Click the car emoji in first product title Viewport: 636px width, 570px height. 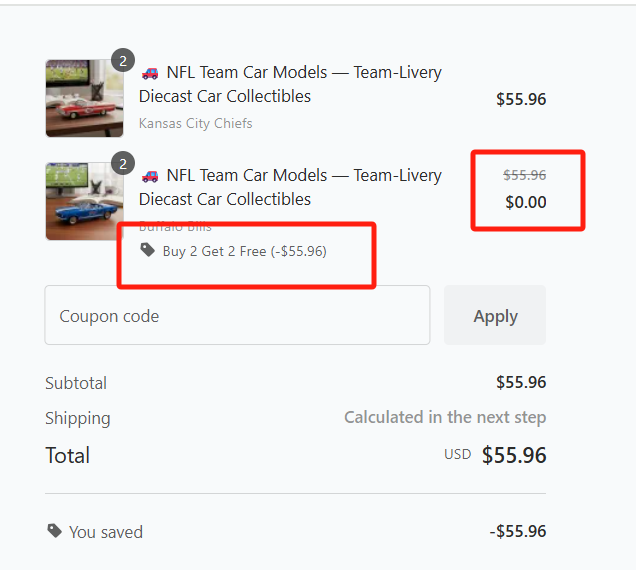click(x=150, y=72)
